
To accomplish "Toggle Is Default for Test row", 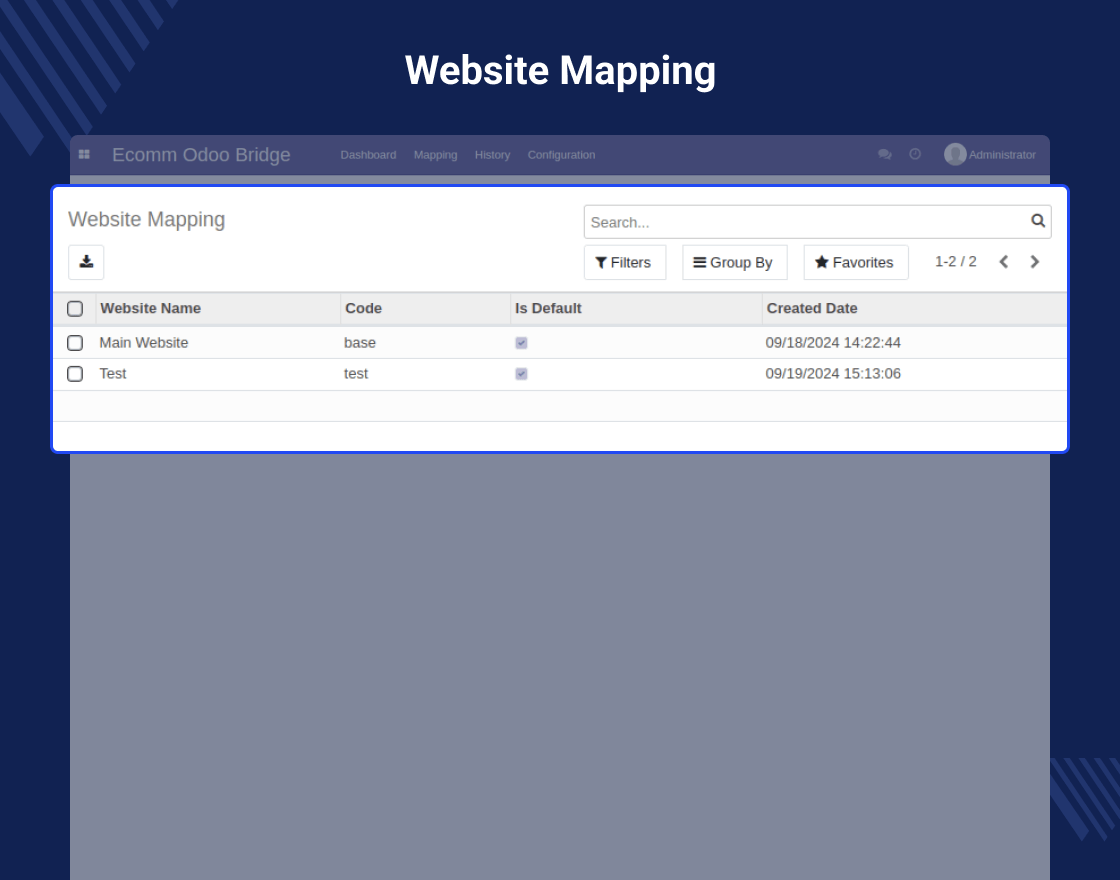I will click(x=521, y=374).
